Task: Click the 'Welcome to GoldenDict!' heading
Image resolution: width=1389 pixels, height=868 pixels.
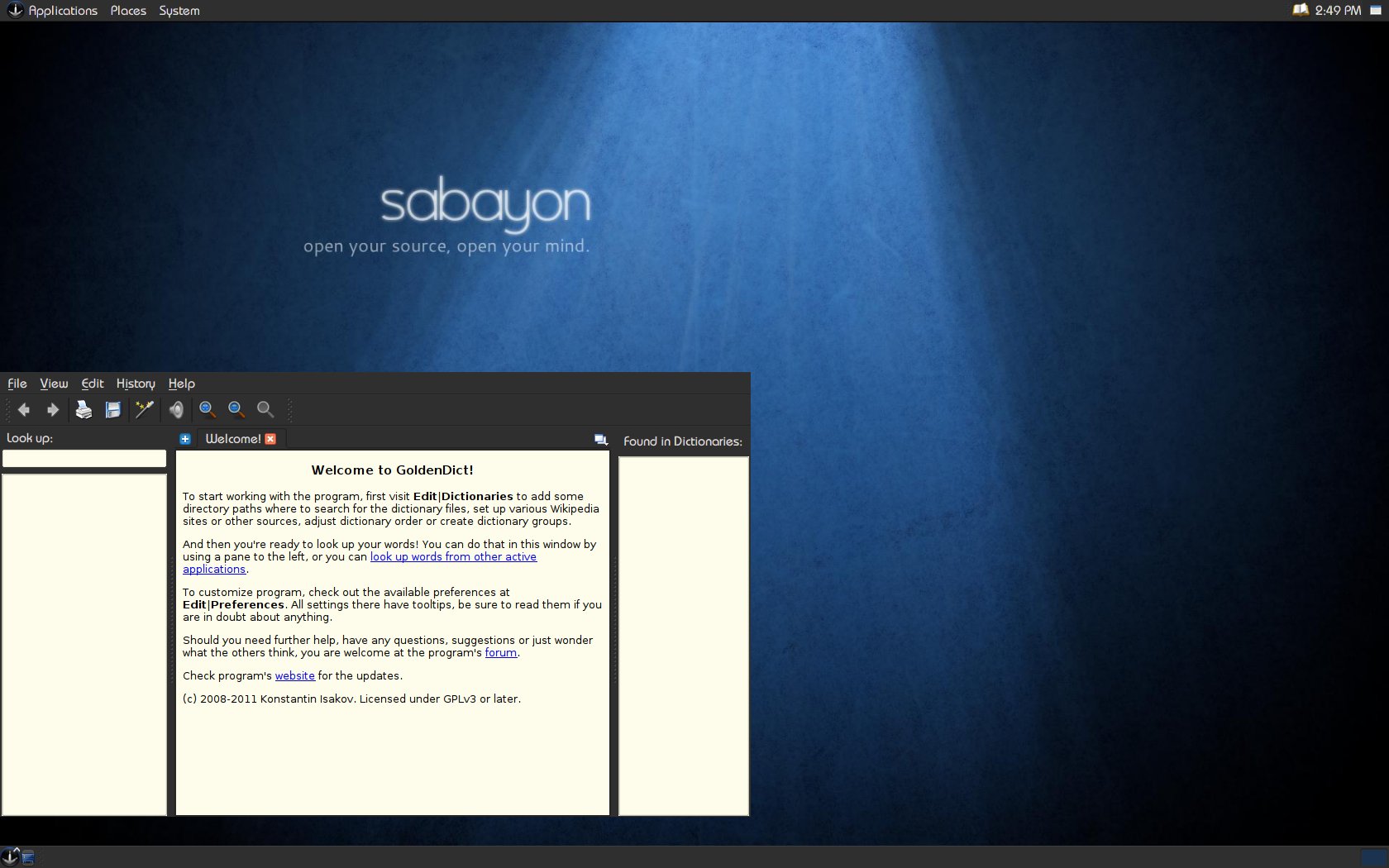Action: click(x=393, y=470)
